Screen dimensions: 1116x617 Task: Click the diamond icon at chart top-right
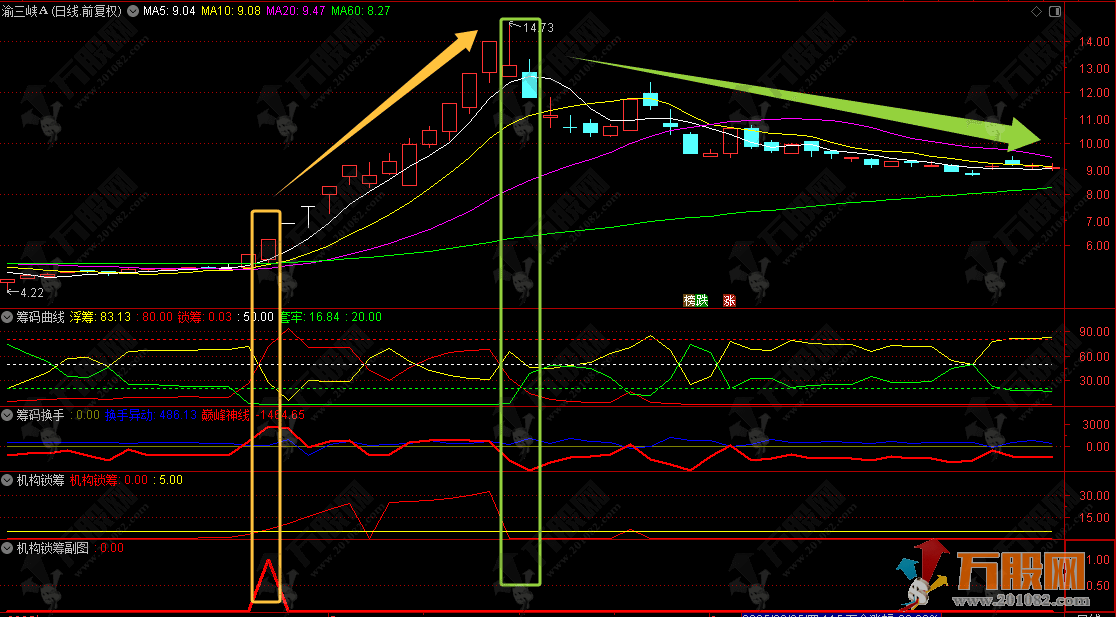1035,11
